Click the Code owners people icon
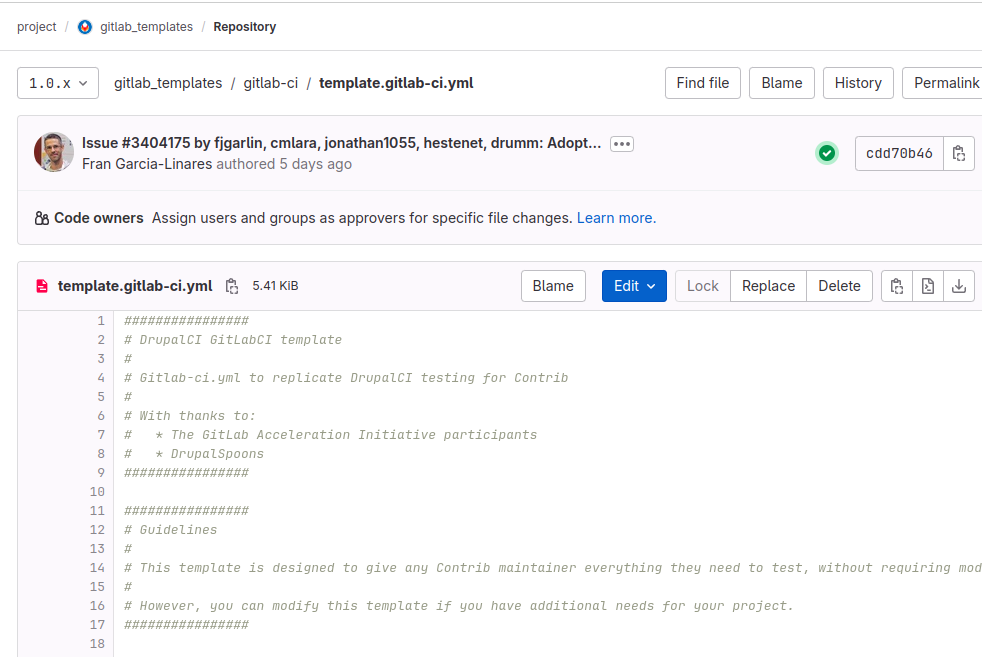 coord(41,218)
